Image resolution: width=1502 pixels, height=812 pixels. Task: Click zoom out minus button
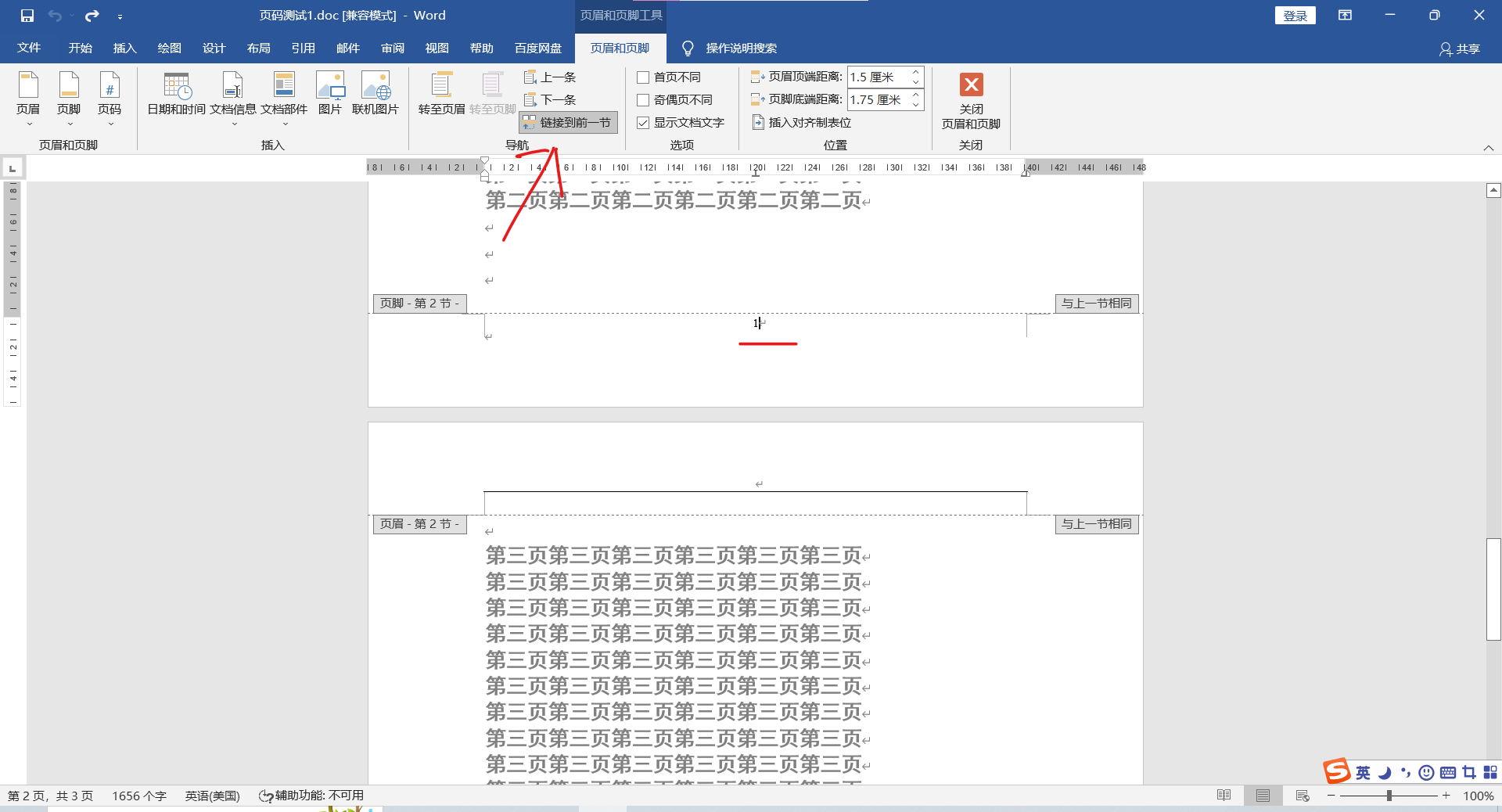pos(1331,796)
